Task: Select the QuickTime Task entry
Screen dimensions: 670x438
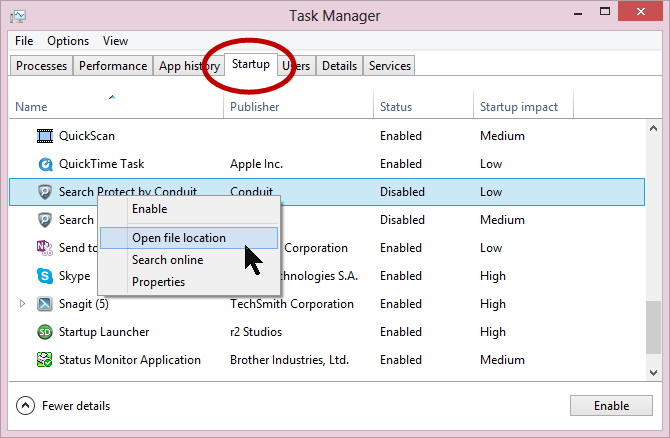Action: click(101, 164)
